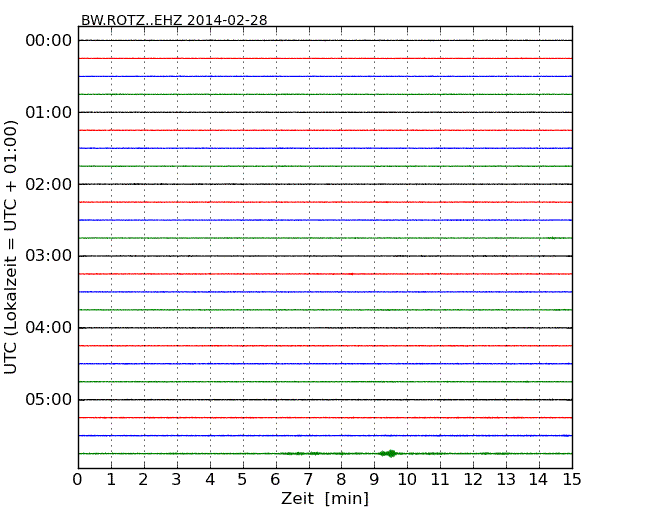The width and height of the screenshot is (650, 520).
Task: Click x-axis tick label 6
Action: point(275,480)
